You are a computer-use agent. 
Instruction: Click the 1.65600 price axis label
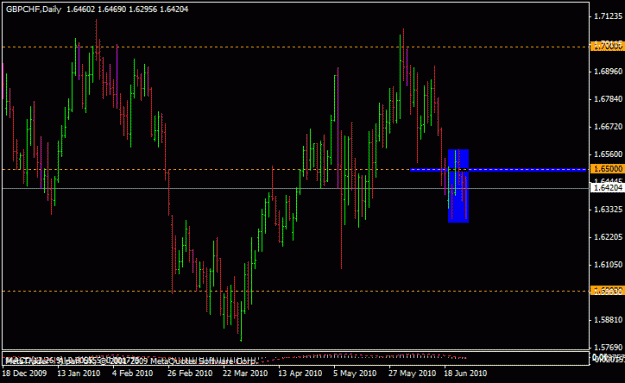click(x=608, y=154)
